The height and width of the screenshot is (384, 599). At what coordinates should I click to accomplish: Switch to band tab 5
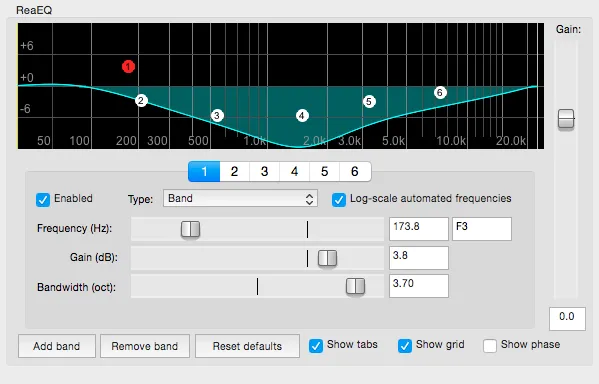coord(325,172)
